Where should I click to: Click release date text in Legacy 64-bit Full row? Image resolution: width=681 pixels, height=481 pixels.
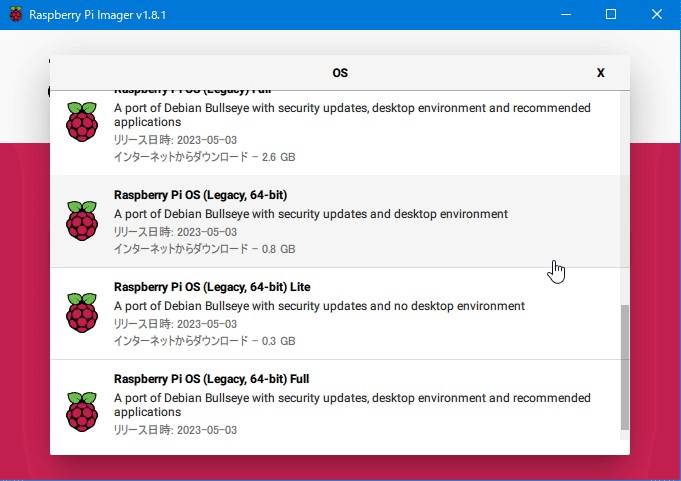click(x=175, y=430)
